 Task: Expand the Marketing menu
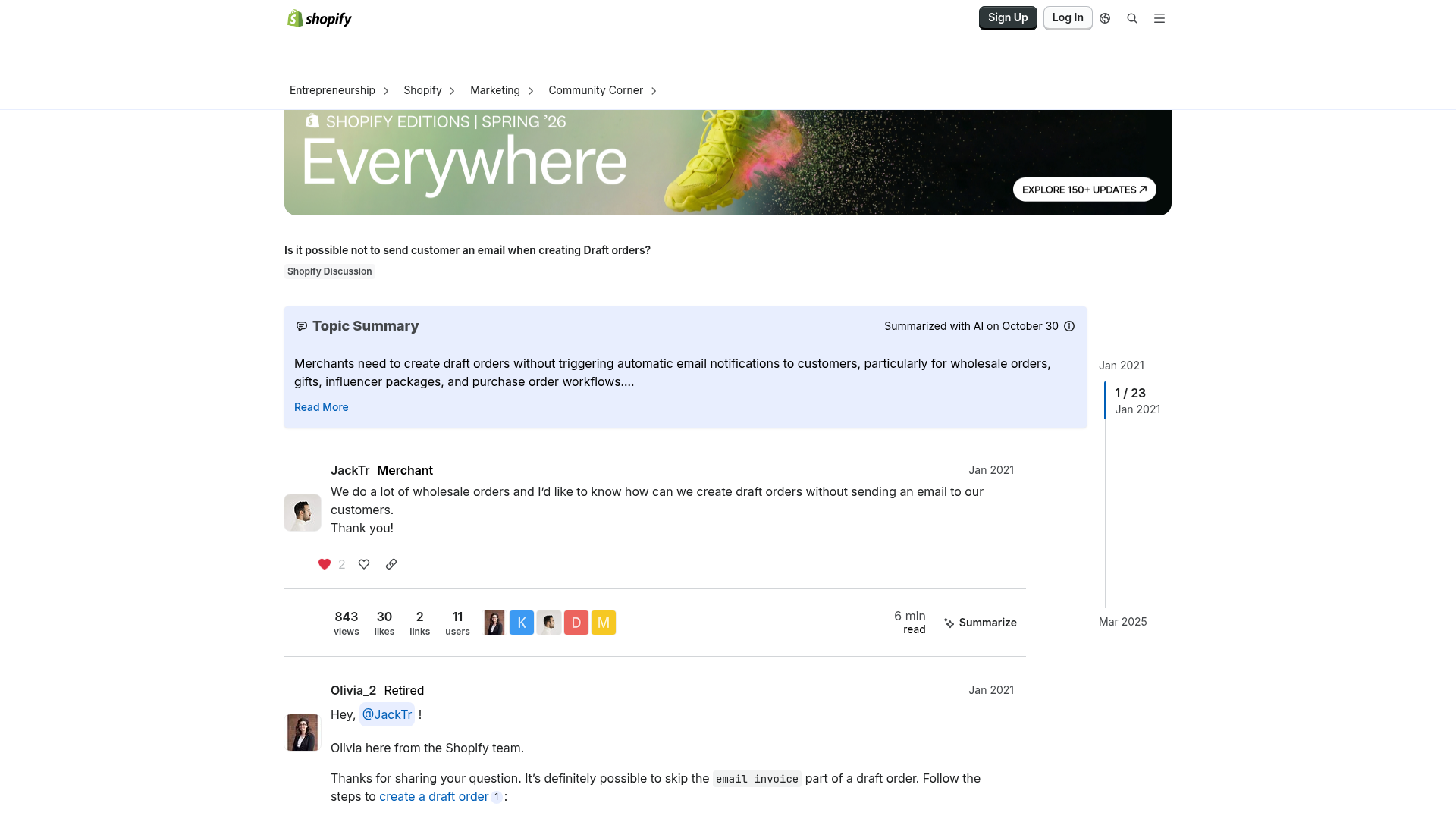pyautogui.click(x=502, y=90)
